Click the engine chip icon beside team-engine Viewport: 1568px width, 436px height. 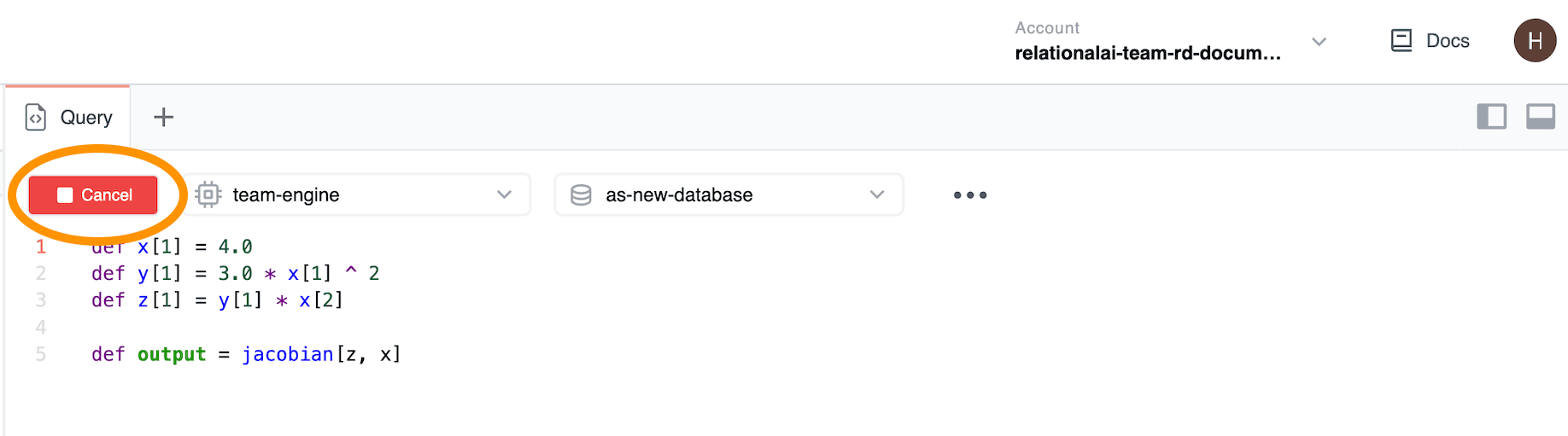pyautogui.click(x=208, y=195)
